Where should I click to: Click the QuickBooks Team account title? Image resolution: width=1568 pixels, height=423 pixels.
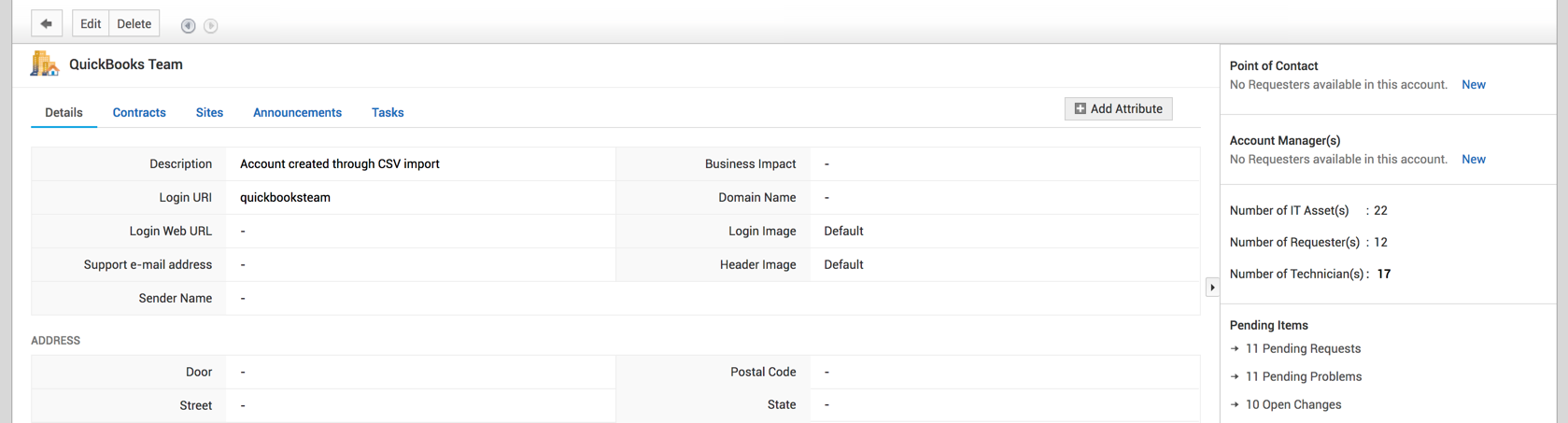[x=126, y=64]
